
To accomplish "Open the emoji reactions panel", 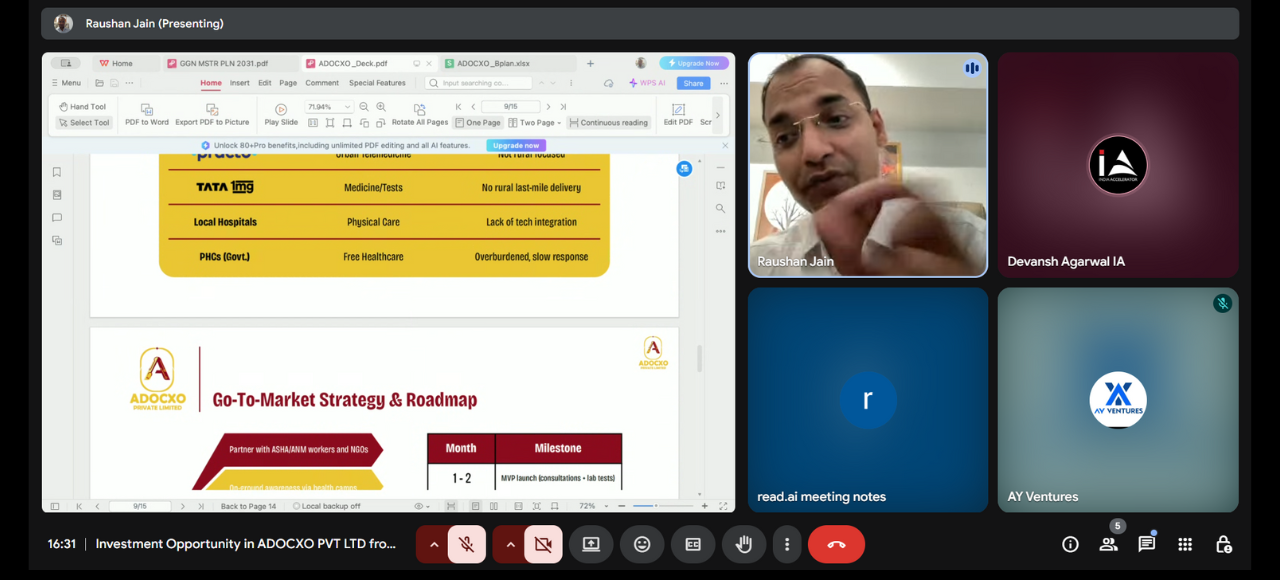I will [x=642, y=544].
